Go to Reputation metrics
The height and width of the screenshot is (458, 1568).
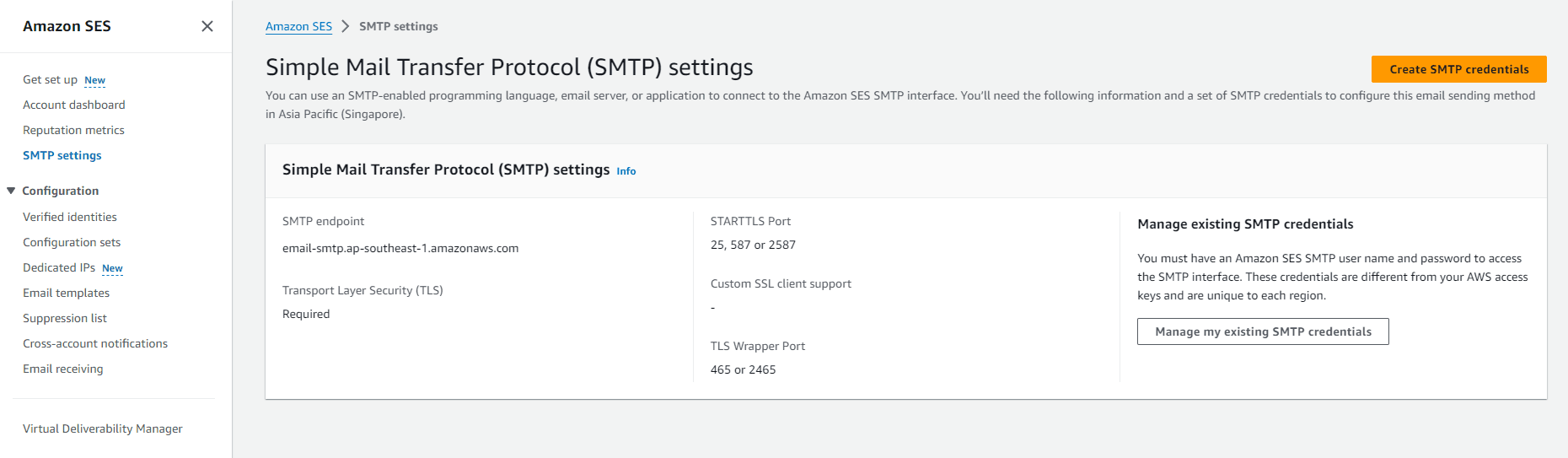[x=73, y=130]
